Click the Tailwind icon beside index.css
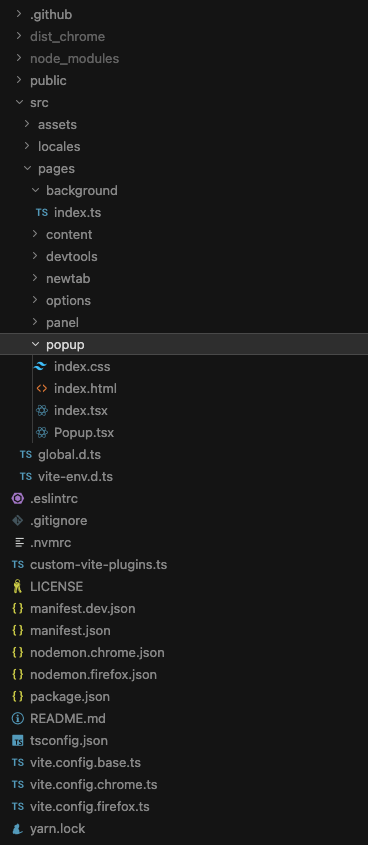368x845 pixels. 41,366
